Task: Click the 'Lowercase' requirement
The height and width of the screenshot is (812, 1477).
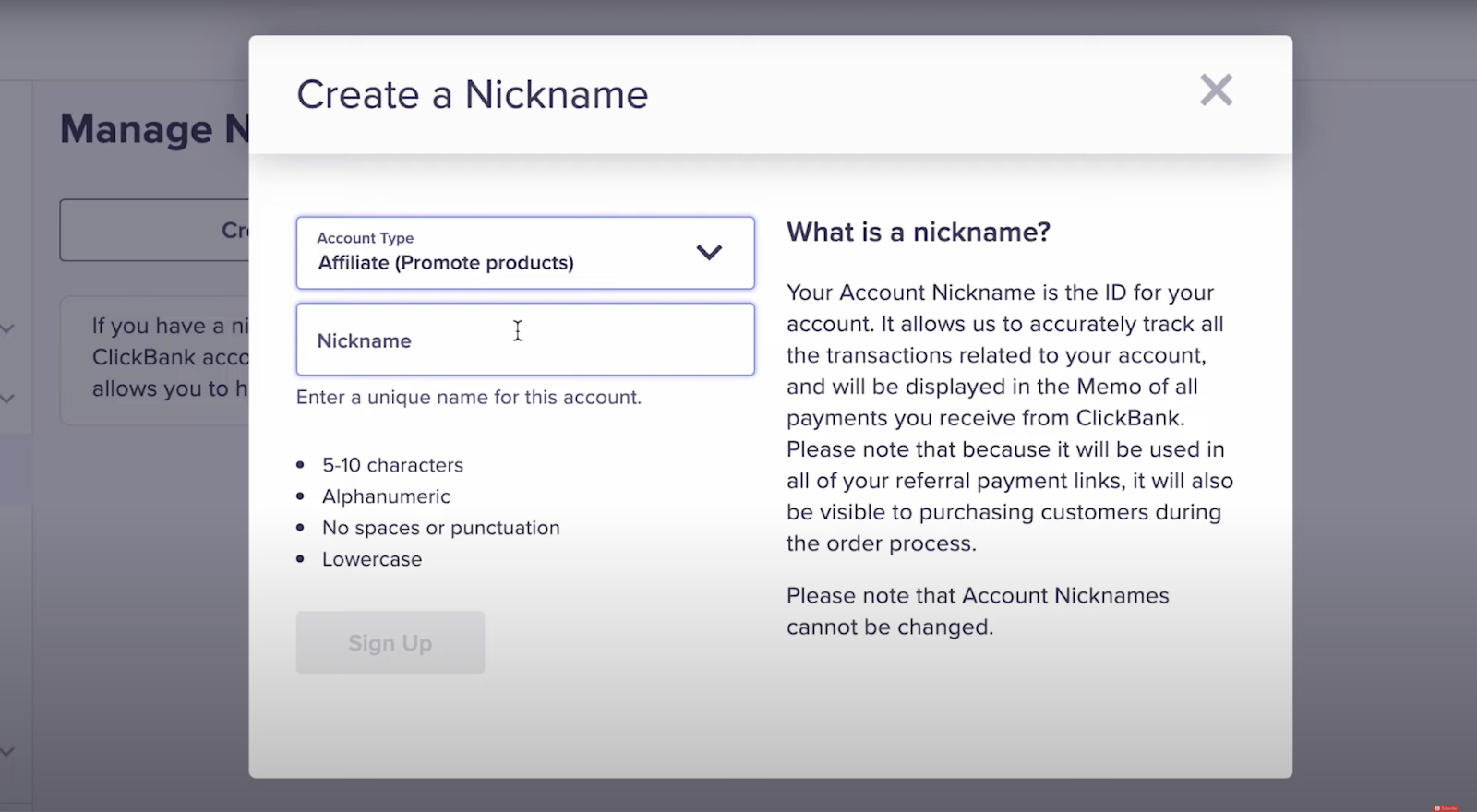Action: coord(371,559)
